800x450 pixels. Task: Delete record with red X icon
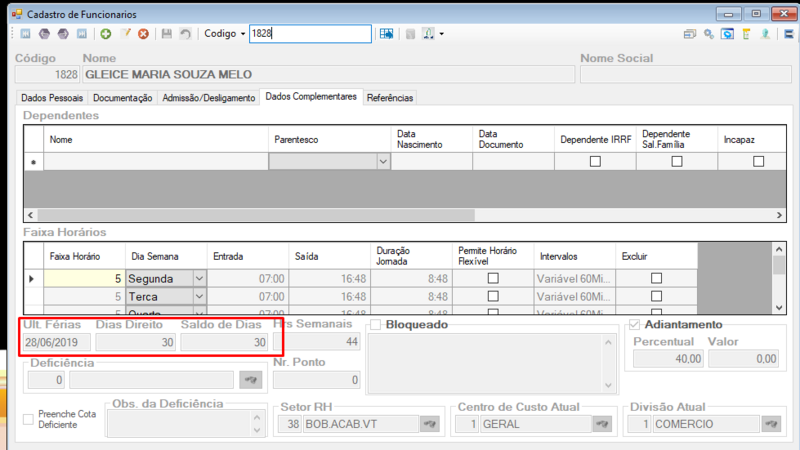143,34
